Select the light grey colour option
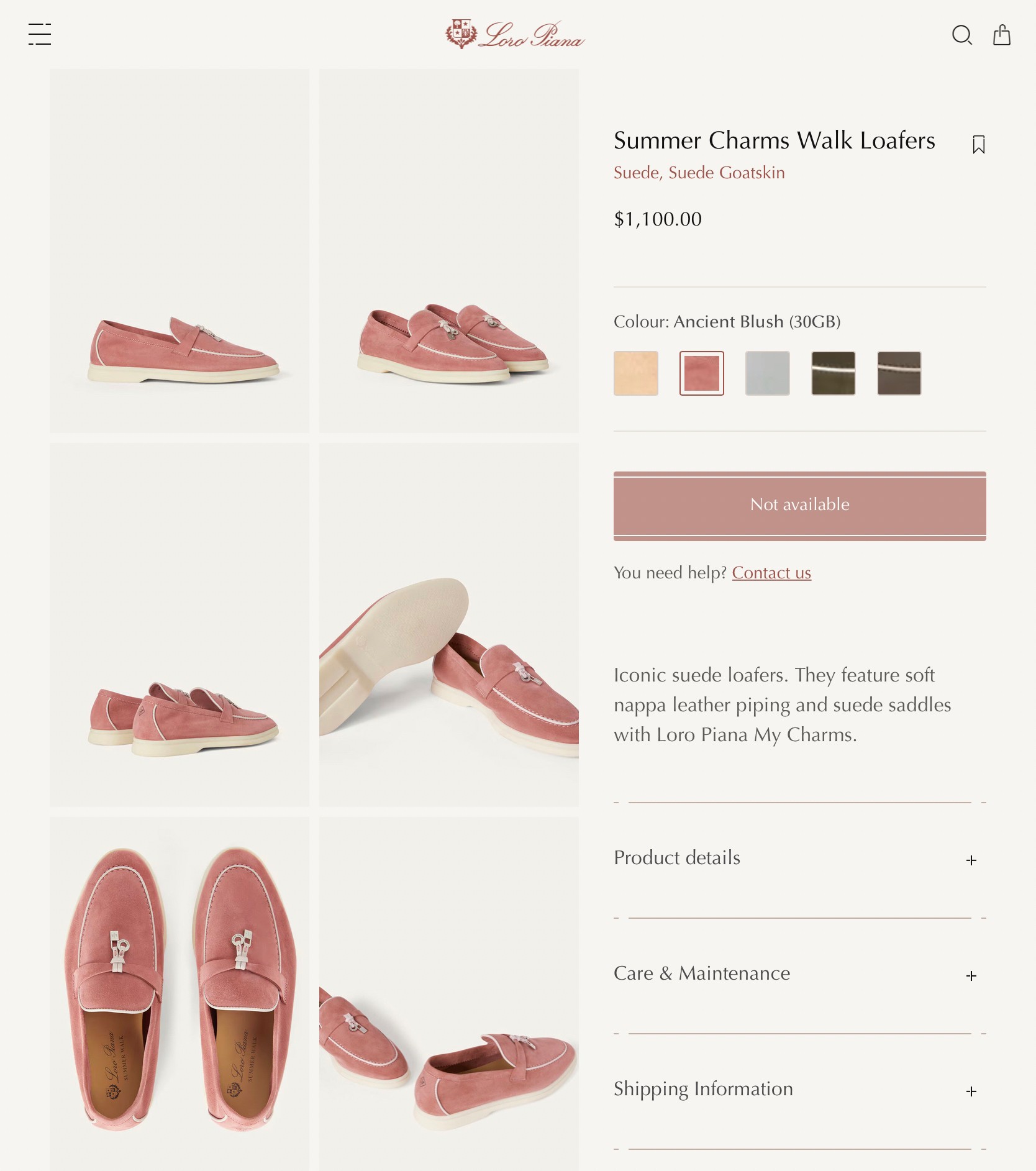This screenshot has height=1171, width=1036. click(767, 373)
